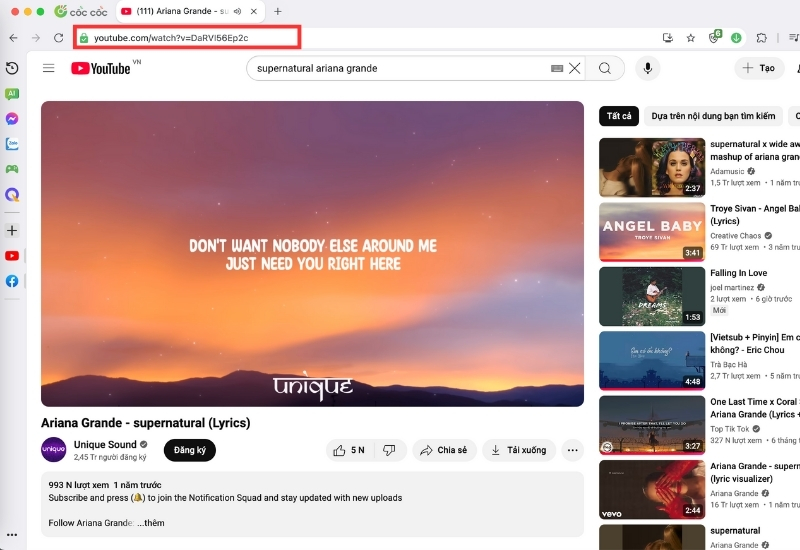Add a new sidebar app with plus
Image resolution: width=800 pixels, height=550 pixels.
(x=12, y=231)
